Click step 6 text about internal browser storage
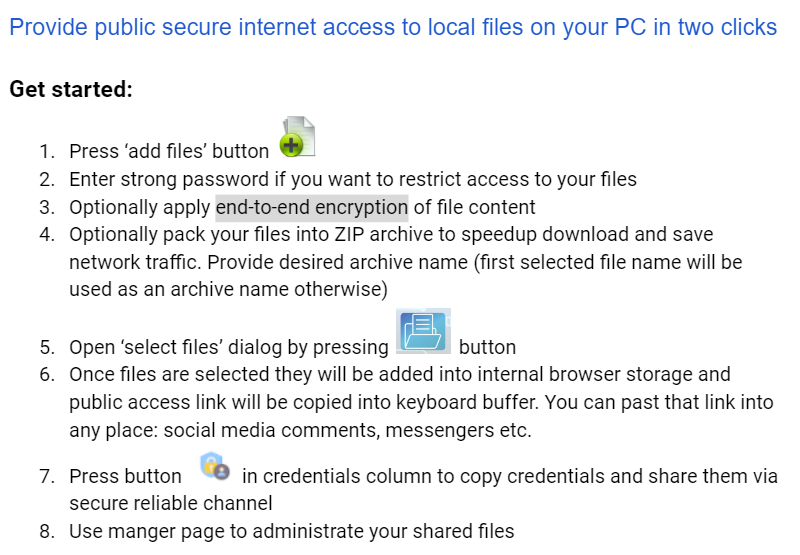 [400, 374]
